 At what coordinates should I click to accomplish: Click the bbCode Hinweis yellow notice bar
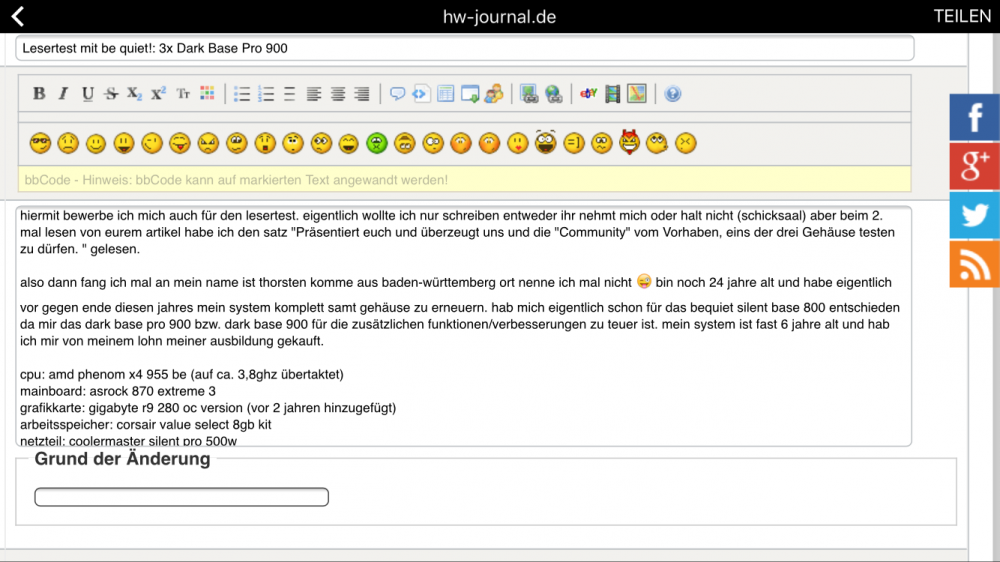pyautogui.click(x=464, y=180)
